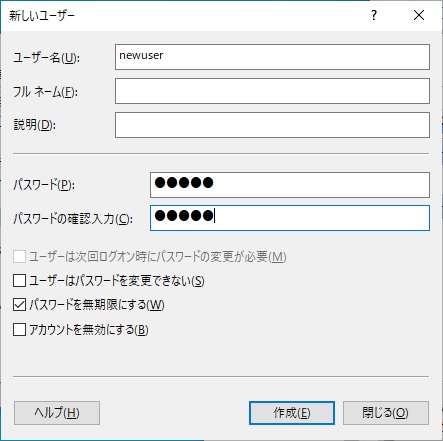This screenshot has height=441, width=443.
Task: Dismiss dialog using 閉じる(O) button
Action: click(386, 413)
